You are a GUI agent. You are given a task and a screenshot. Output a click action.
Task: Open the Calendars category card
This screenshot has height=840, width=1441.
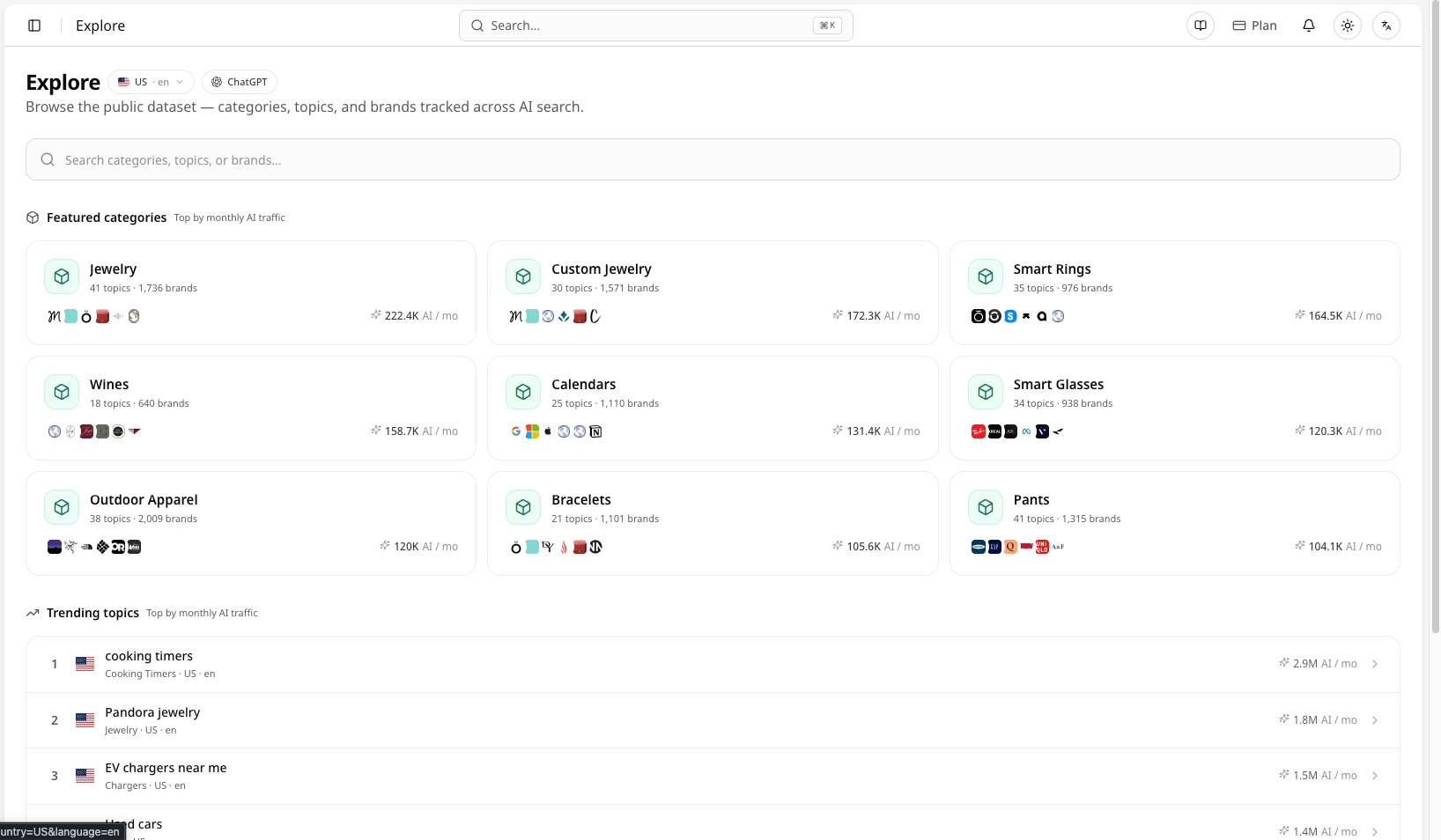click(713, 408)
